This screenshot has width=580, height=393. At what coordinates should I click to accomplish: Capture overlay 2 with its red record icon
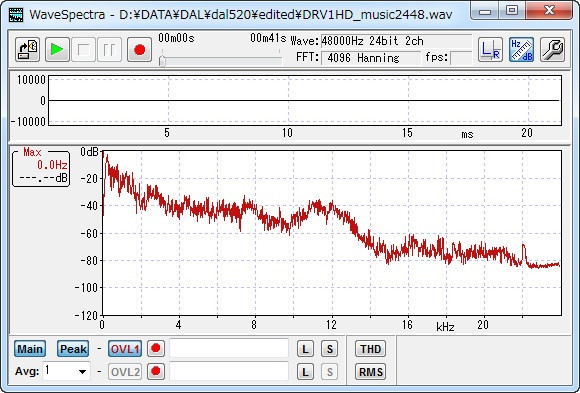(x=156, y=371)
